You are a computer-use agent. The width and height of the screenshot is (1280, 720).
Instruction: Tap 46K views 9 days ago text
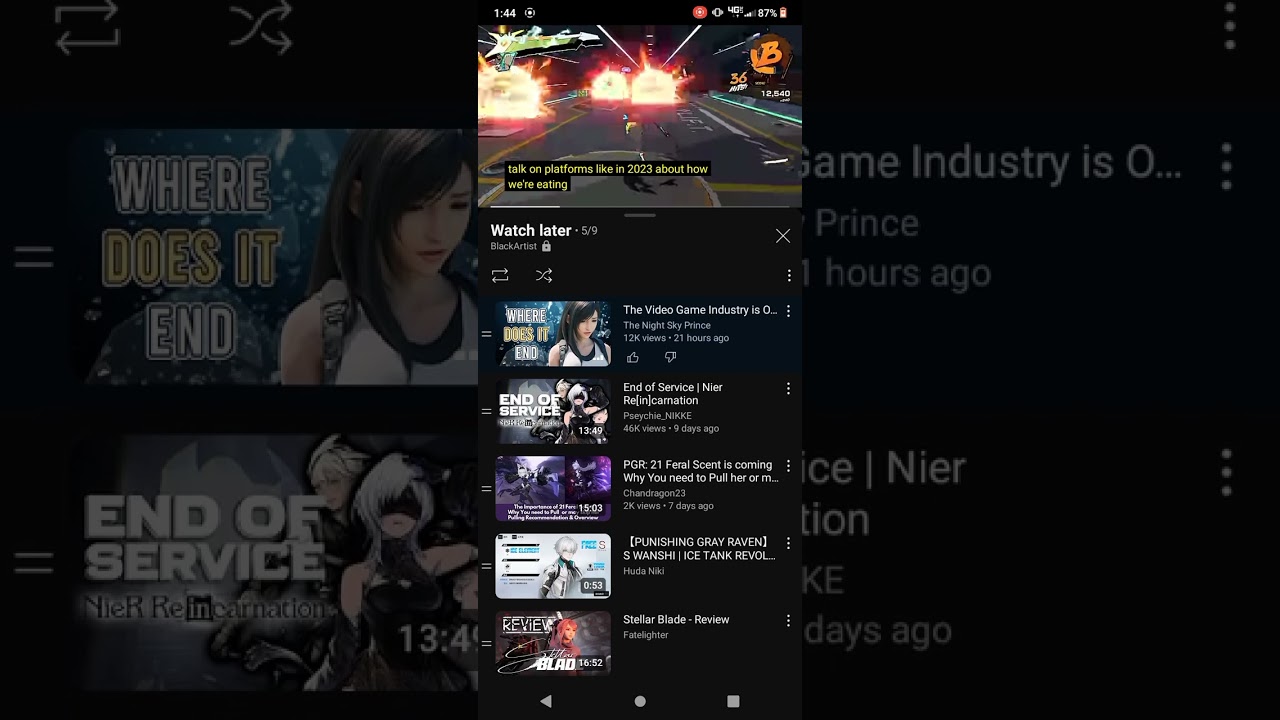[671, 428]
